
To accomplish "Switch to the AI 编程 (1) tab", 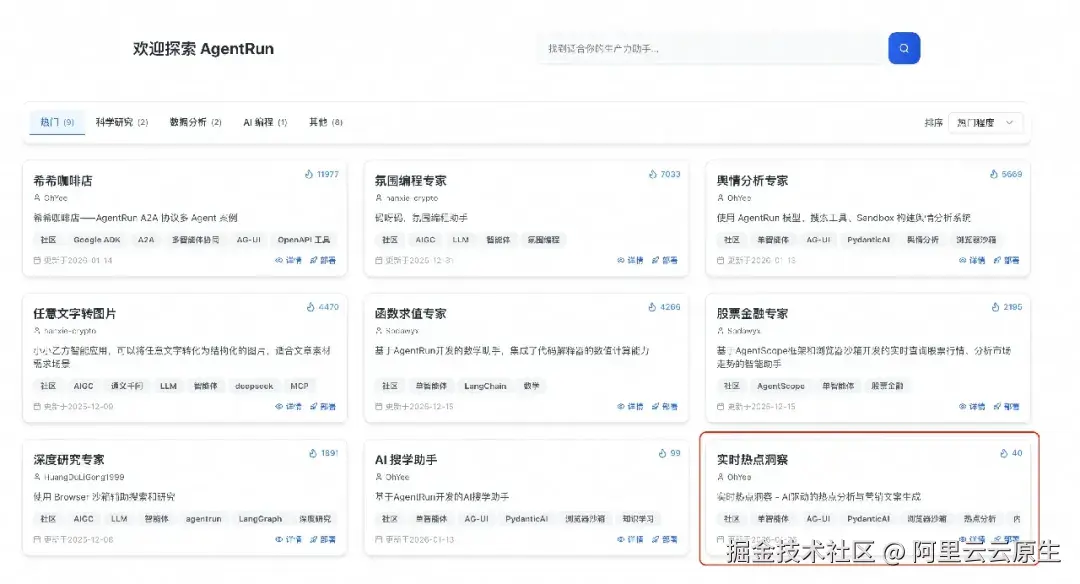I will pyautogui.click(x=265, y=122).
